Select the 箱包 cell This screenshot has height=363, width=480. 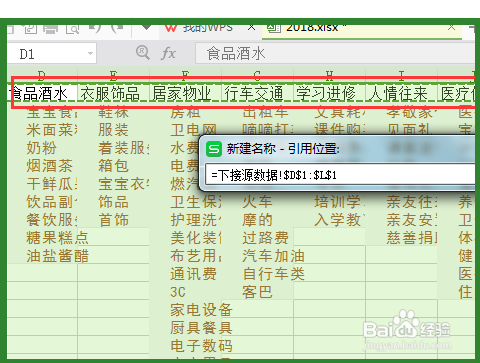coord(113,166)
